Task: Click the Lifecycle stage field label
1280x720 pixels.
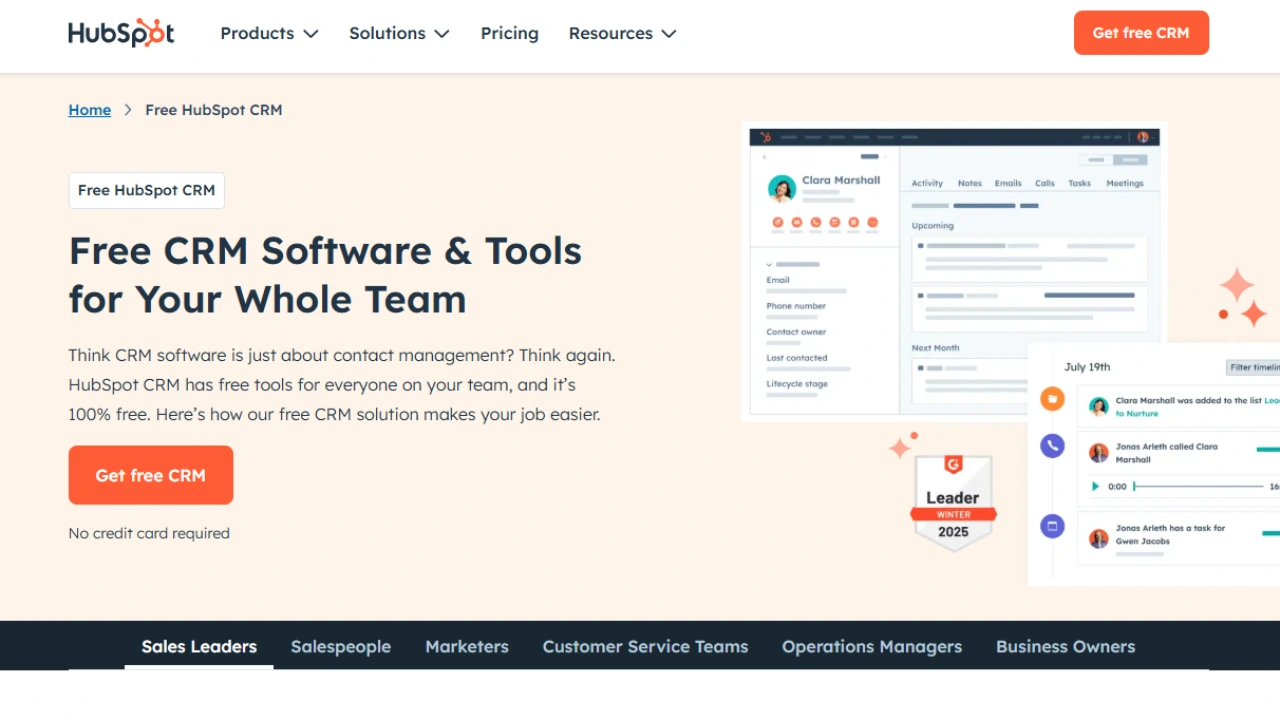Action: click(x=797, y=384)
